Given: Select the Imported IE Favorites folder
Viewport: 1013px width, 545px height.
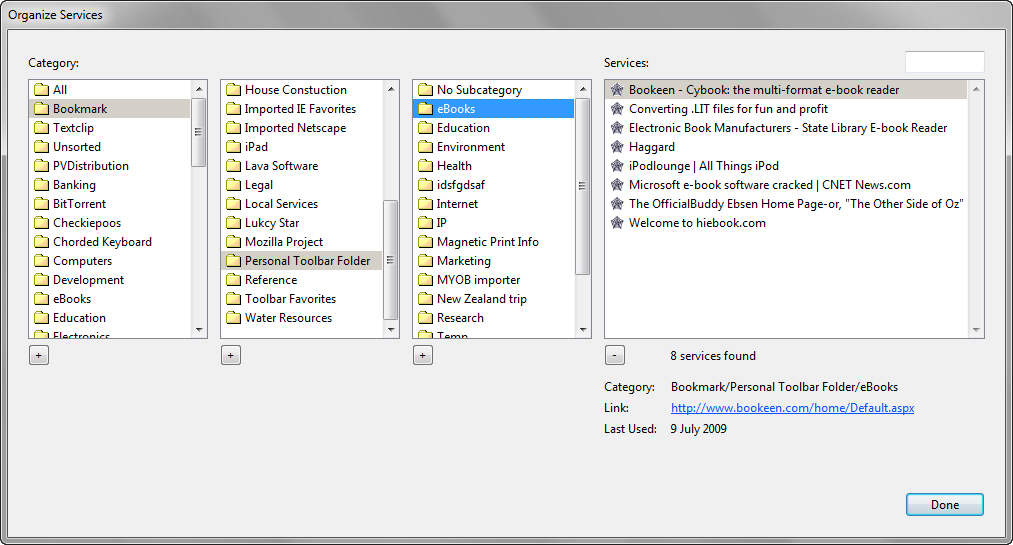Looking at the screenshot, I should click(x=301, y=108).
